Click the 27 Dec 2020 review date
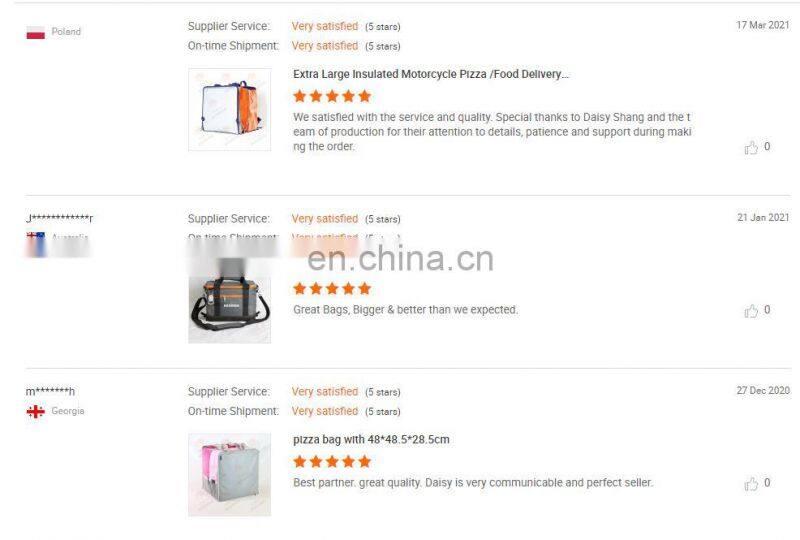Viewport: 800px width, 540px height. pyautogui.click(x=763, y=390)
